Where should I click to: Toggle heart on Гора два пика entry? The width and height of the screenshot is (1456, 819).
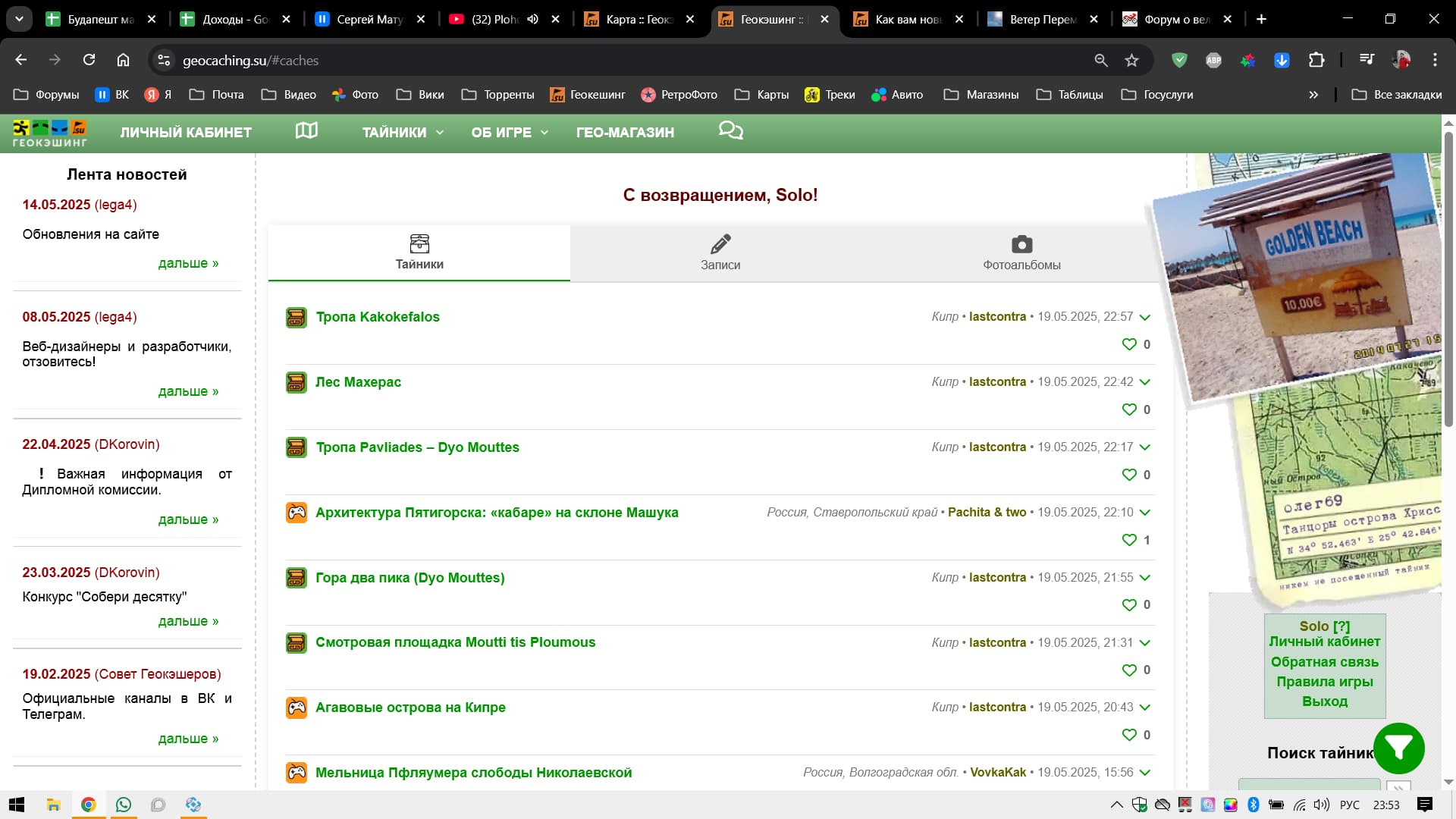(1129, 605)
